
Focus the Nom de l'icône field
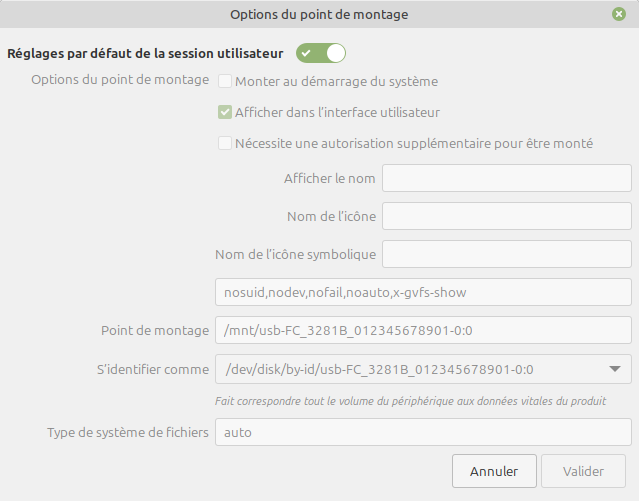[x=506, y=216]
